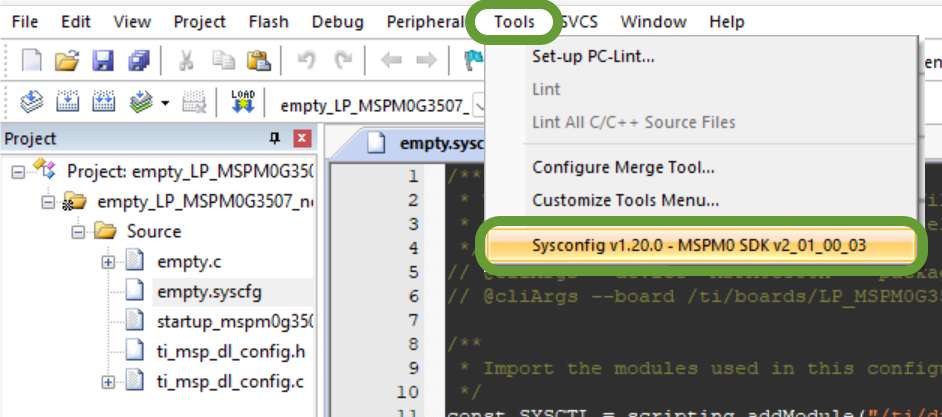This screenshot has height=417, width=942.
Task: Expand the empty.c file node
Action: (108, 262)
